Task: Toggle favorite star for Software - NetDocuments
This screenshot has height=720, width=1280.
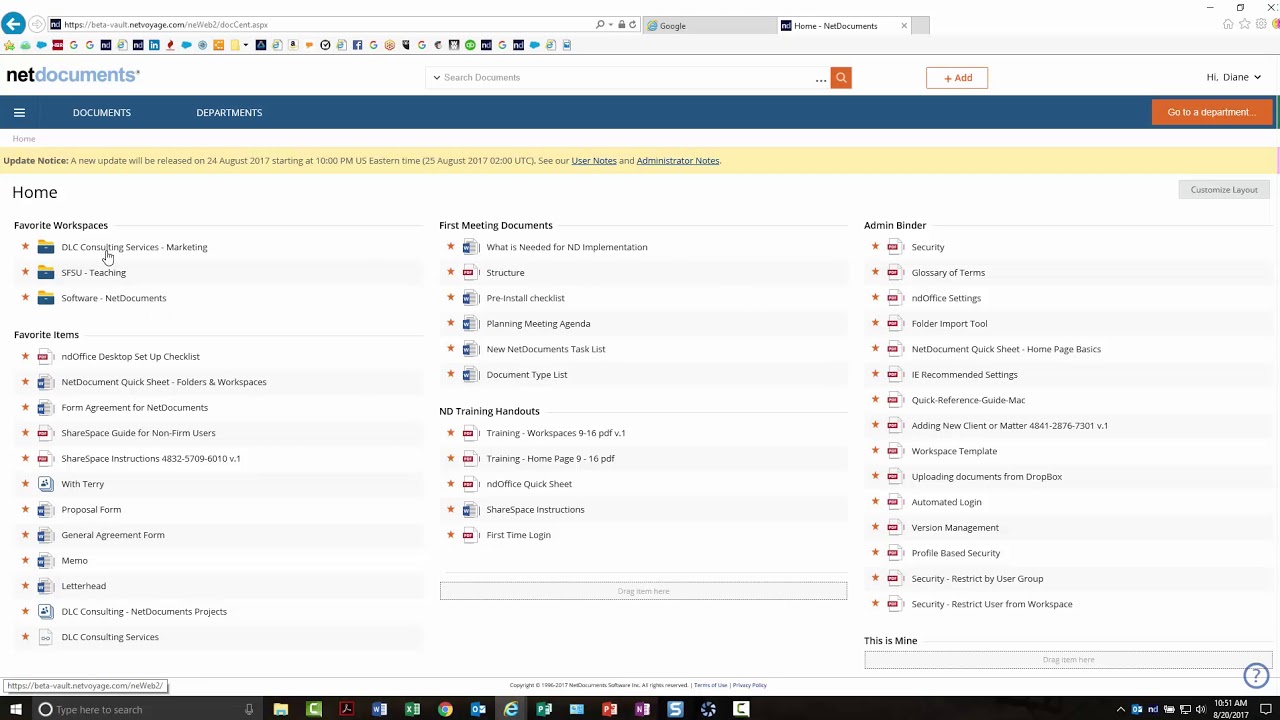Action: 25,298
